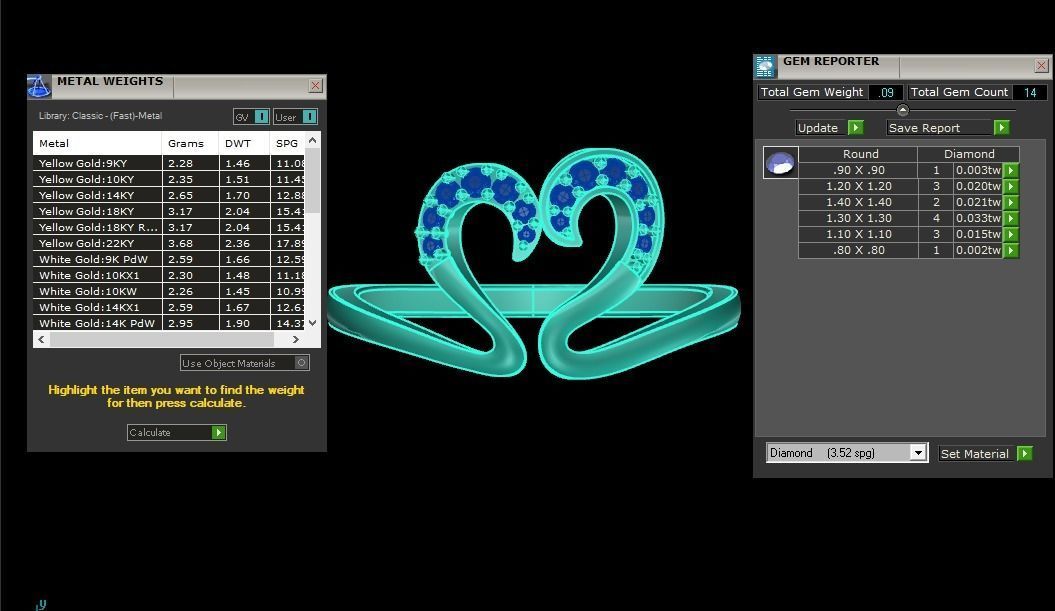Click the 0.033tw weight value
The height and width of the screenshot is (611, 1055).
978,219
